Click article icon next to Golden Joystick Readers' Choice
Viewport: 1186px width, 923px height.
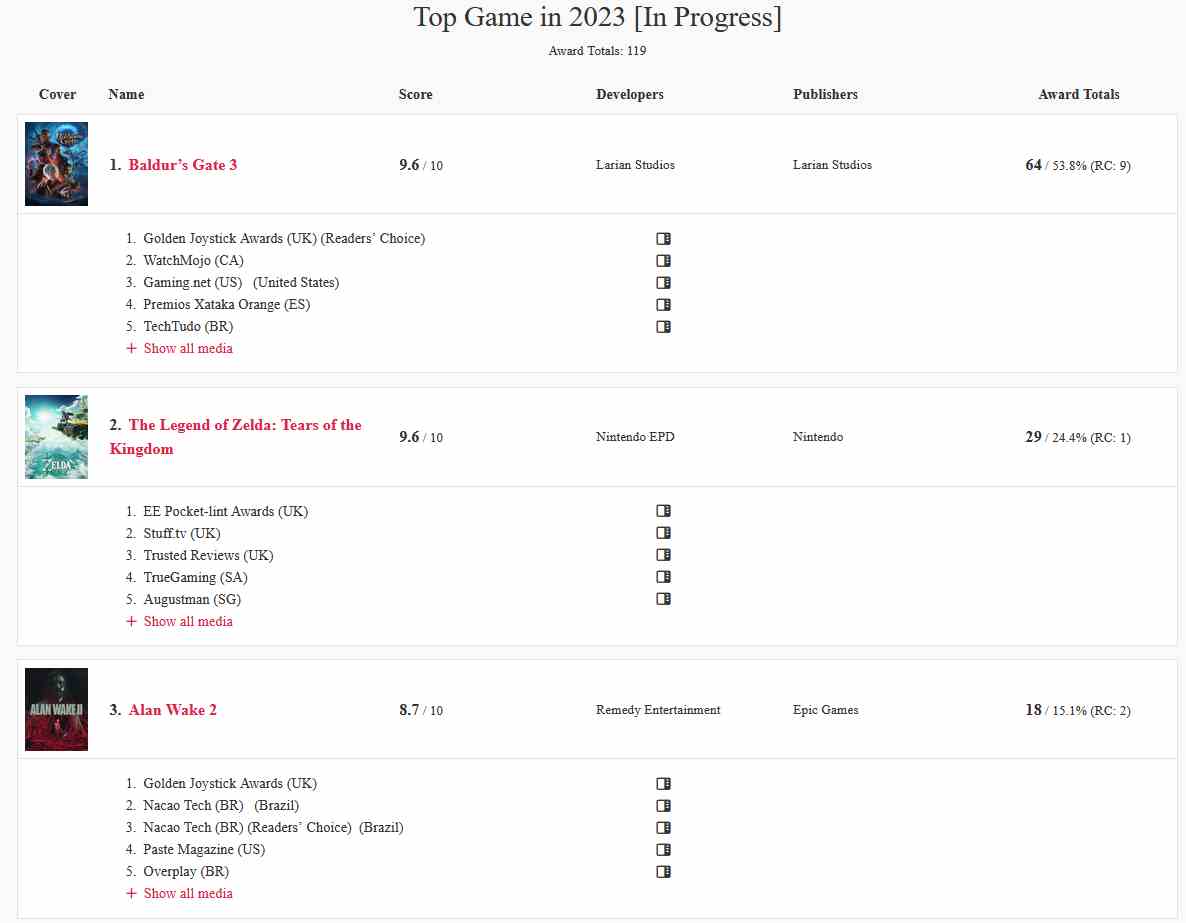click(x=663, y=238)
